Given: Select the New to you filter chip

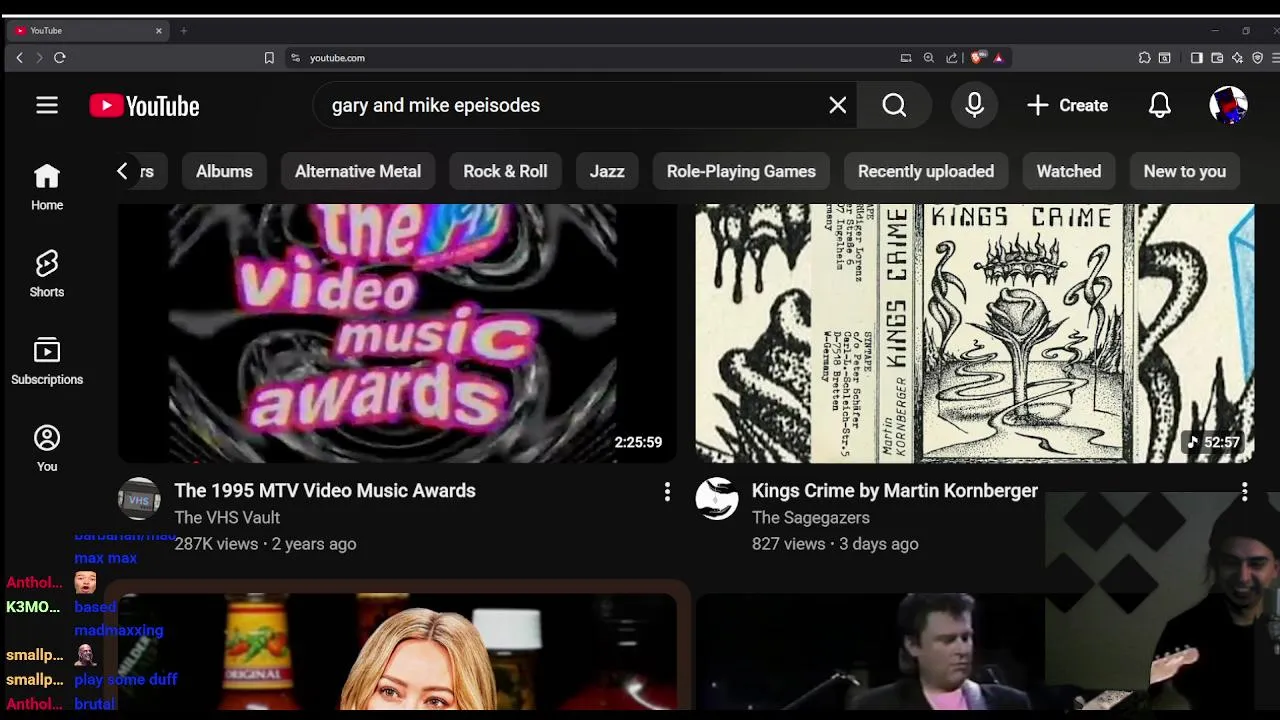Looking at the screenshot, I should [x=1185, y=171].
